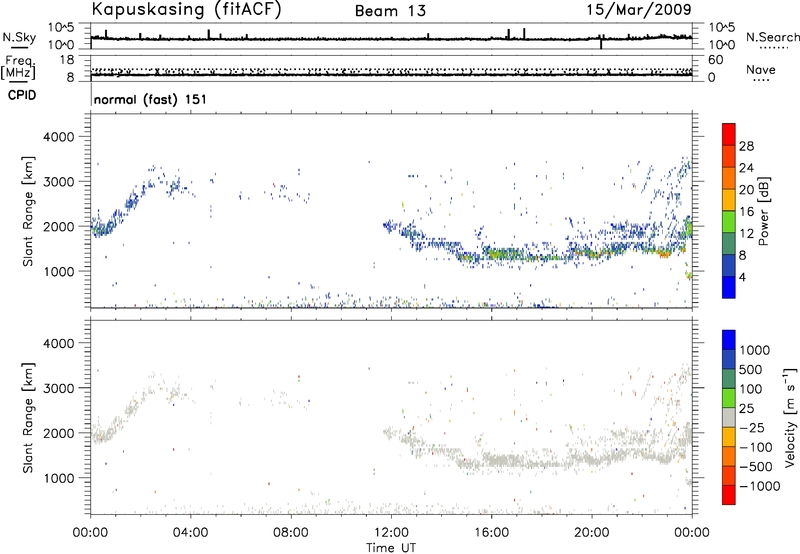
Task: Click the "24" label on Power scale
Action: pos(746,168)
